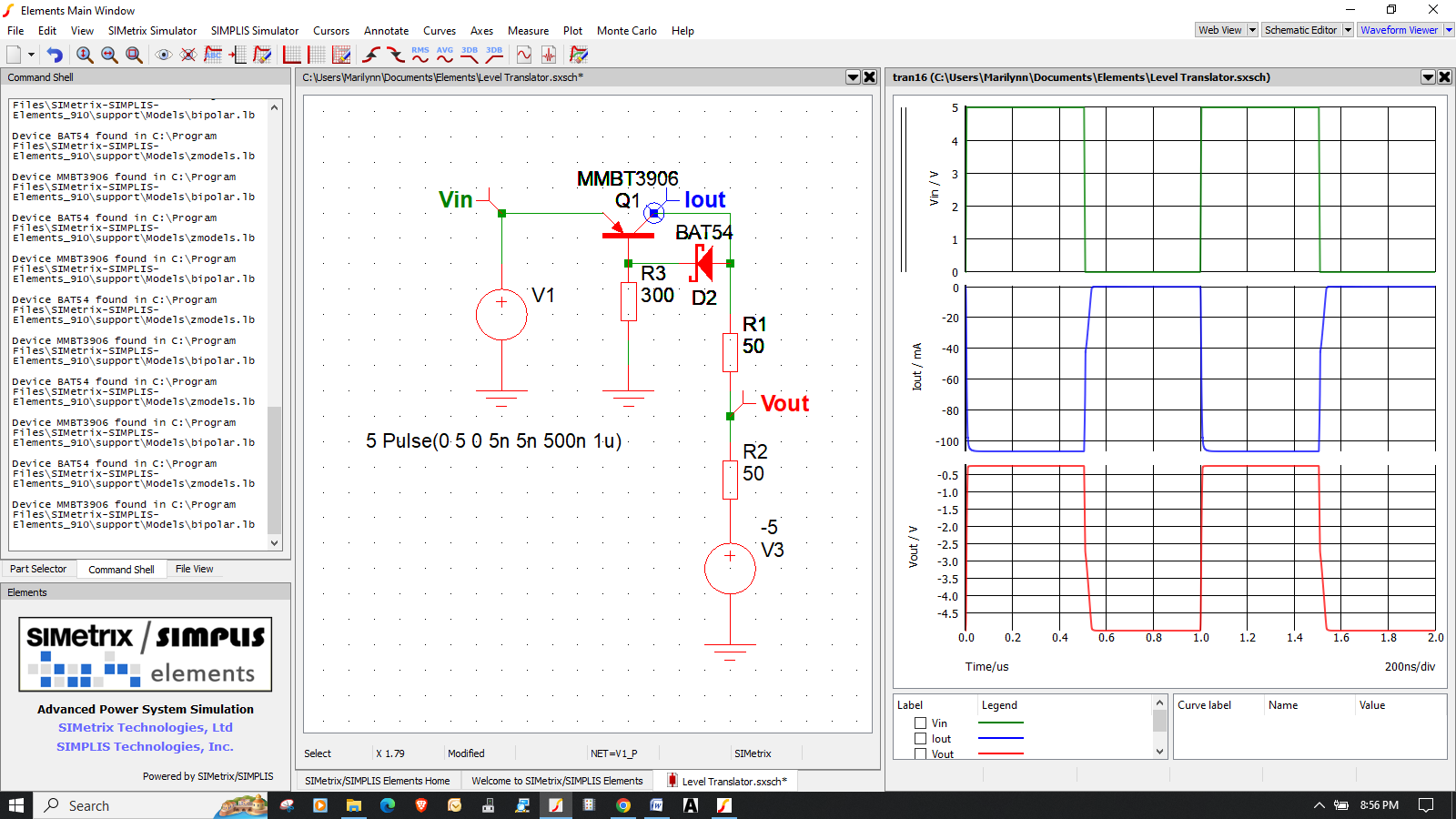The height and width of the screenshot is (819, 1456).
Task: Open the Cursors menu
Action: (x=331, y=31)
